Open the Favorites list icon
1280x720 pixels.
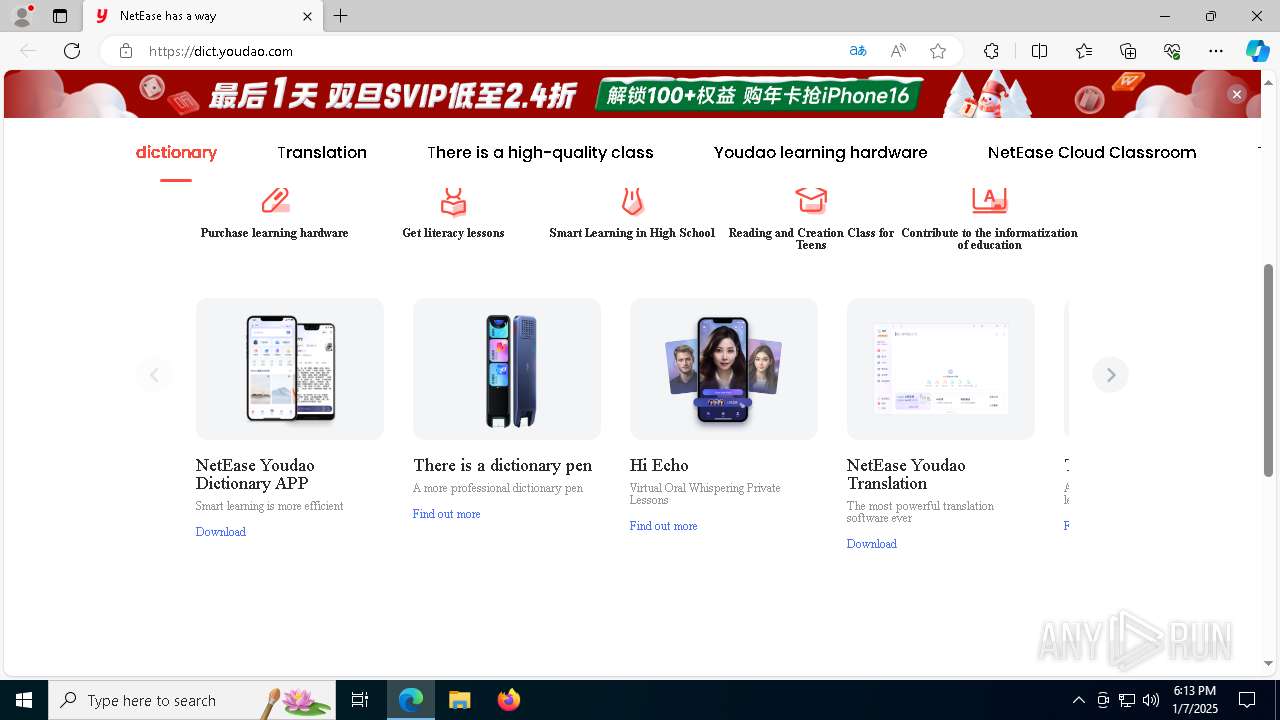point(1084,51)
